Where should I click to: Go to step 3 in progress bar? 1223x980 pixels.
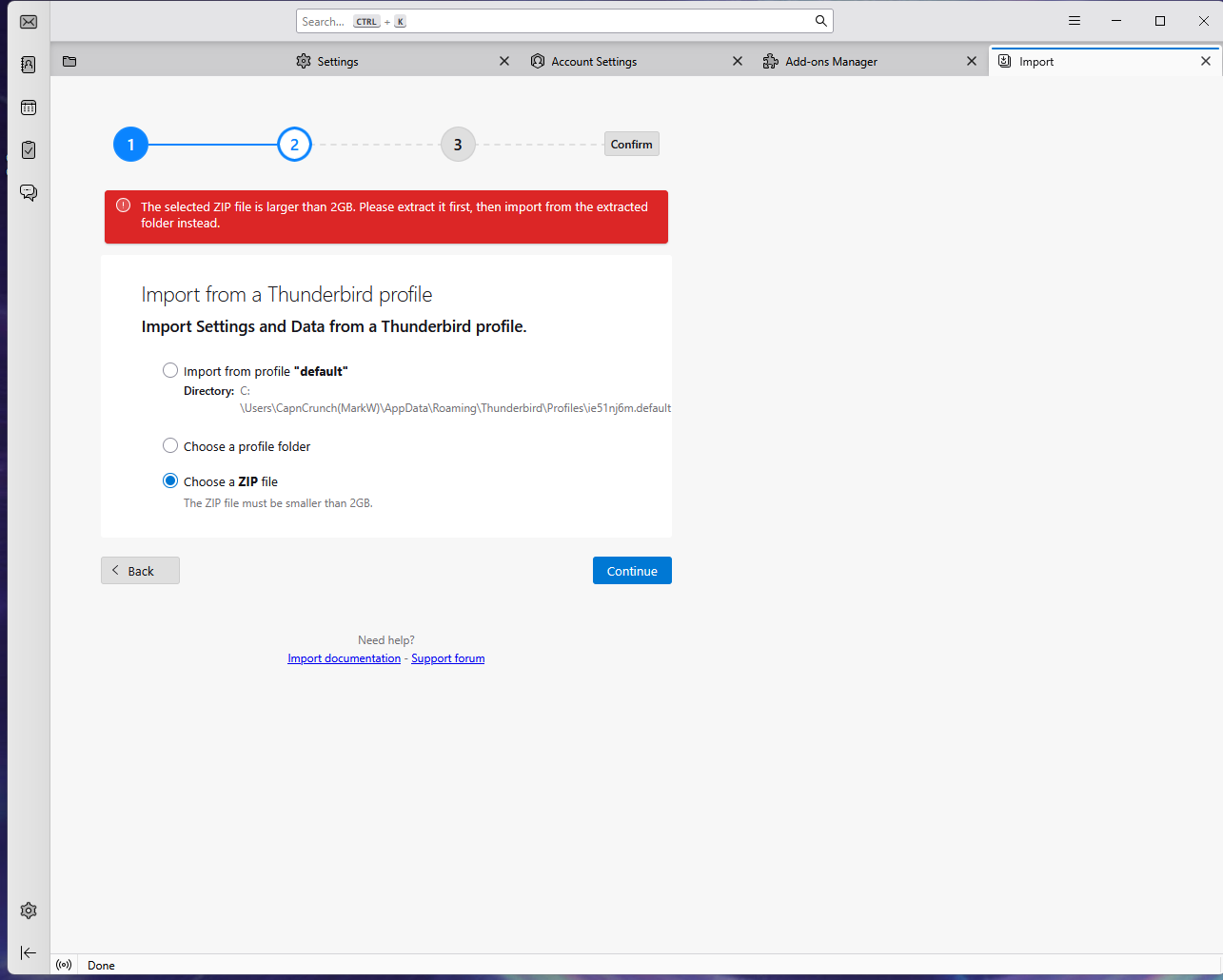[458, 144]
